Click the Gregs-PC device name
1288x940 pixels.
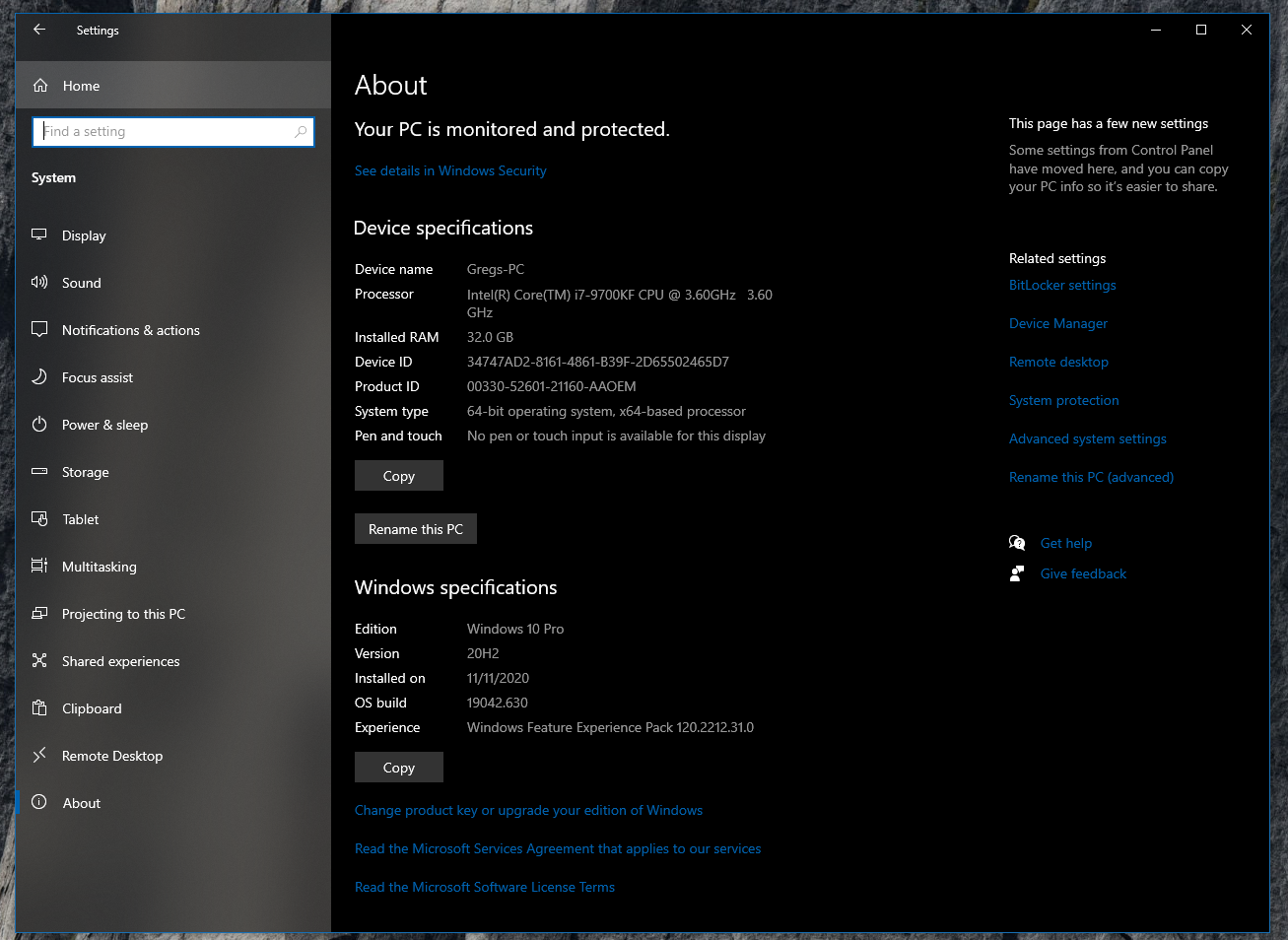(x=496, y=269)
